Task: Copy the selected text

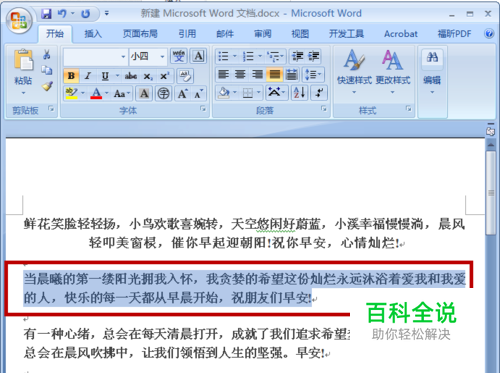Action: click(47, 70)
